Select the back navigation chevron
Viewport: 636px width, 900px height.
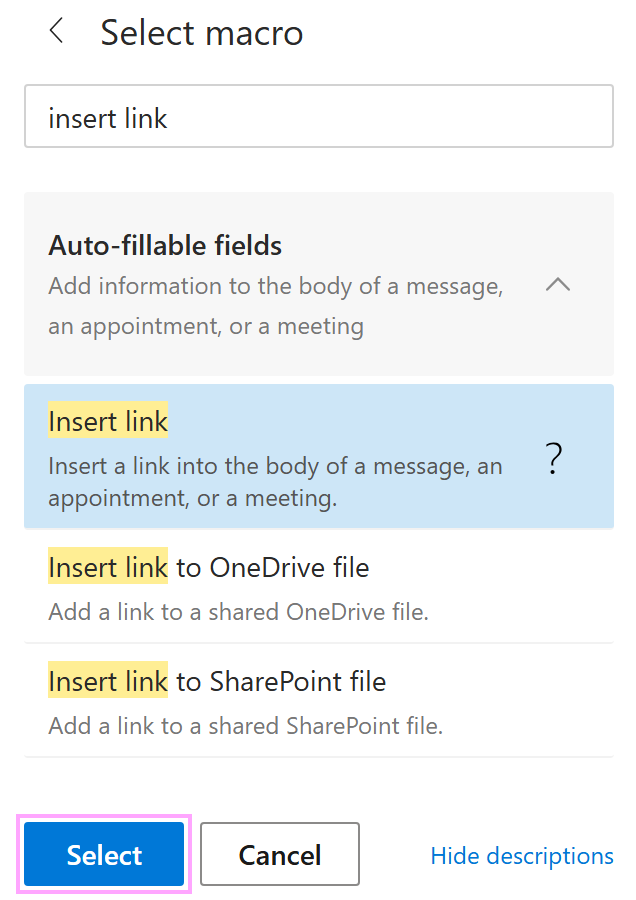tap(56, 31)
